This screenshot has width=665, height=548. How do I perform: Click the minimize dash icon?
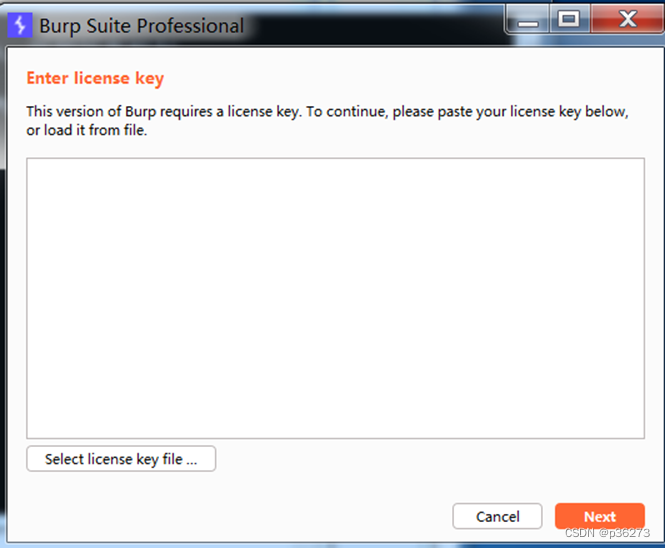(528, 20)
